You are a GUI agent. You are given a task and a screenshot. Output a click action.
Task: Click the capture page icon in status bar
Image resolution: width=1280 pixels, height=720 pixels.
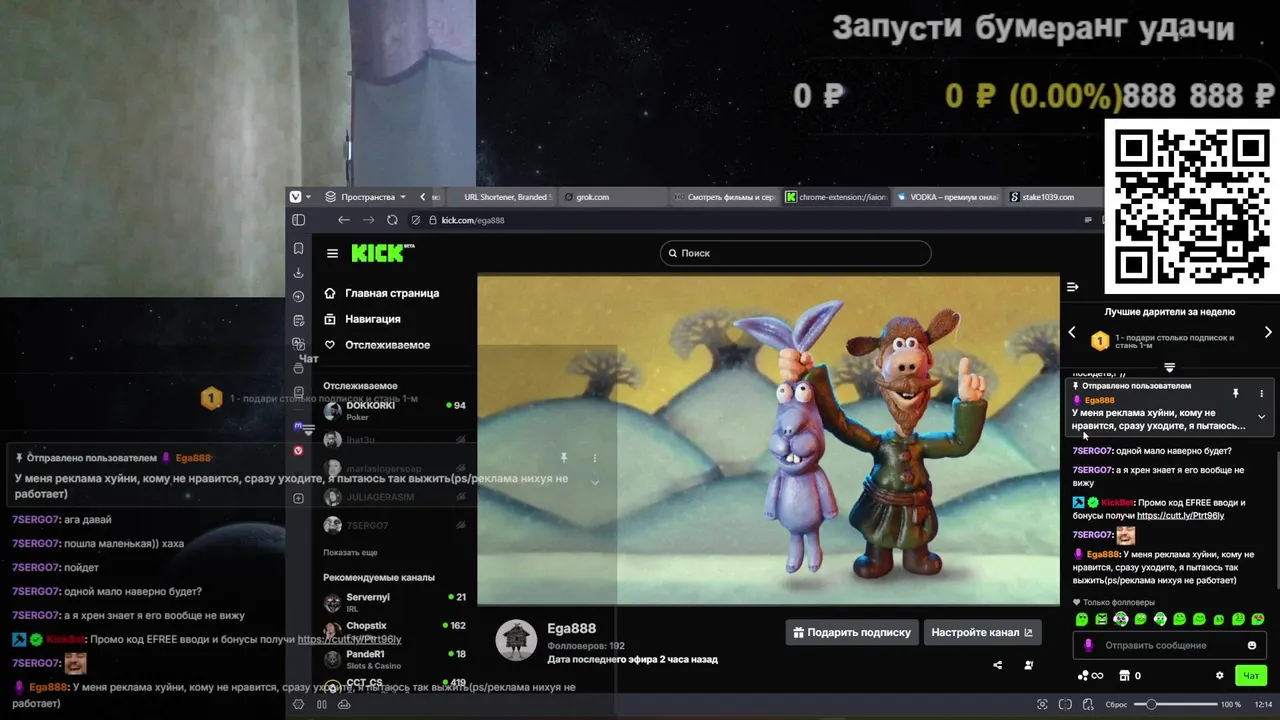tap(1043, 705)
